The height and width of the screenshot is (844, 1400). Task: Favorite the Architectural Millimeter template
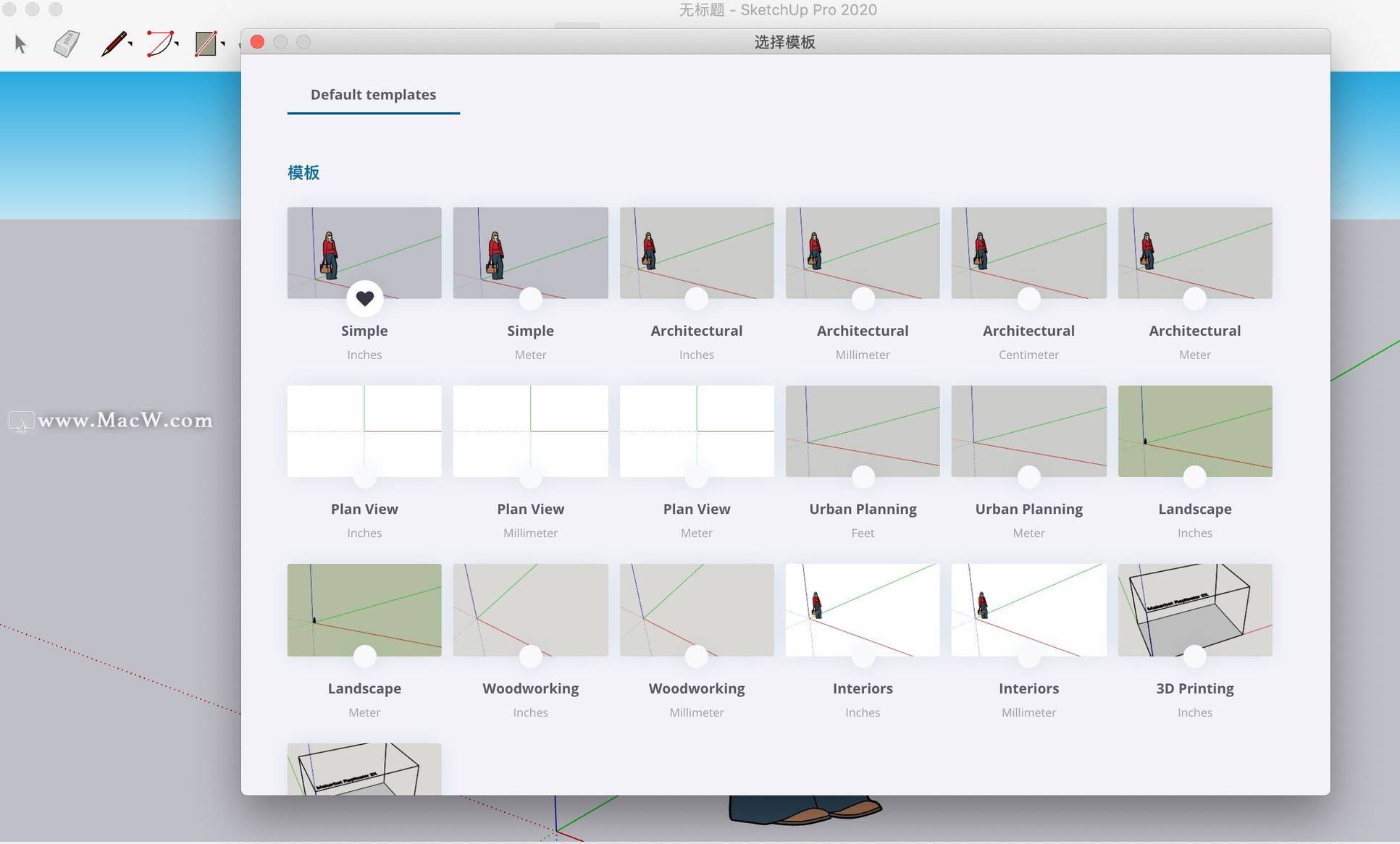point(863,298)
